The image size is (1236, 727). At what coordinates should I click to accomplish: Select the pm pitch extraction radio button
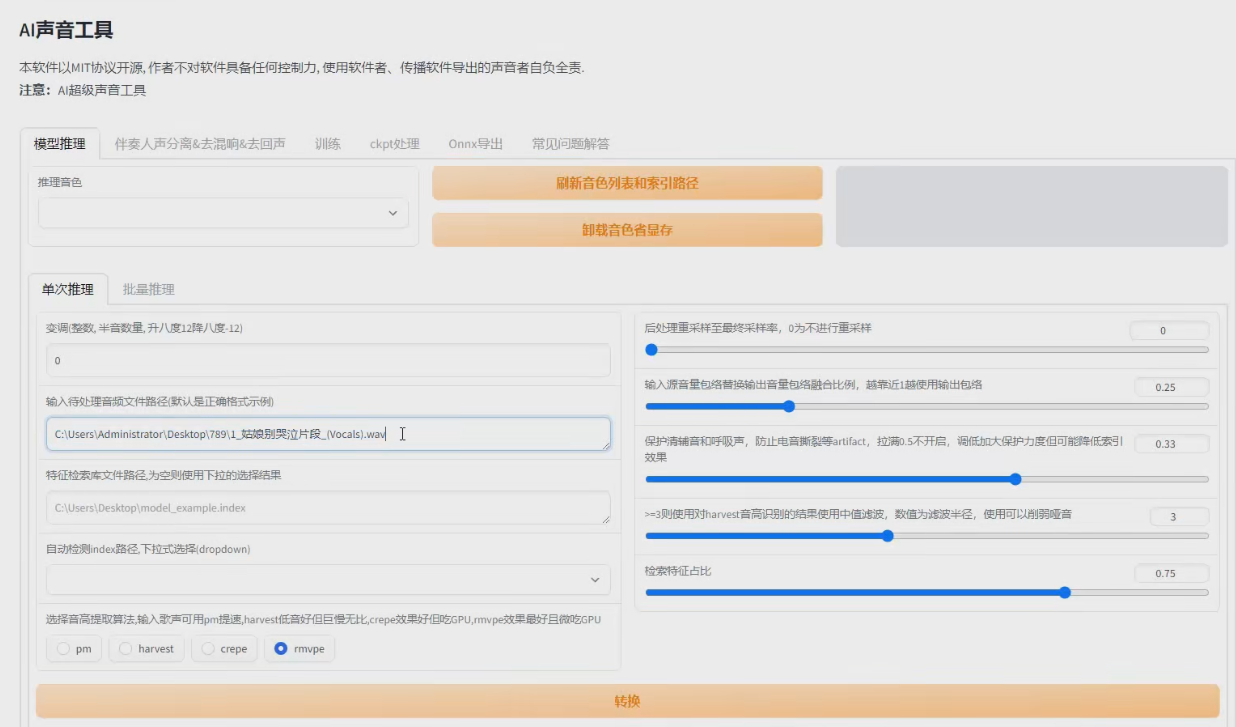pyautogui.click(x=64, y=649)
